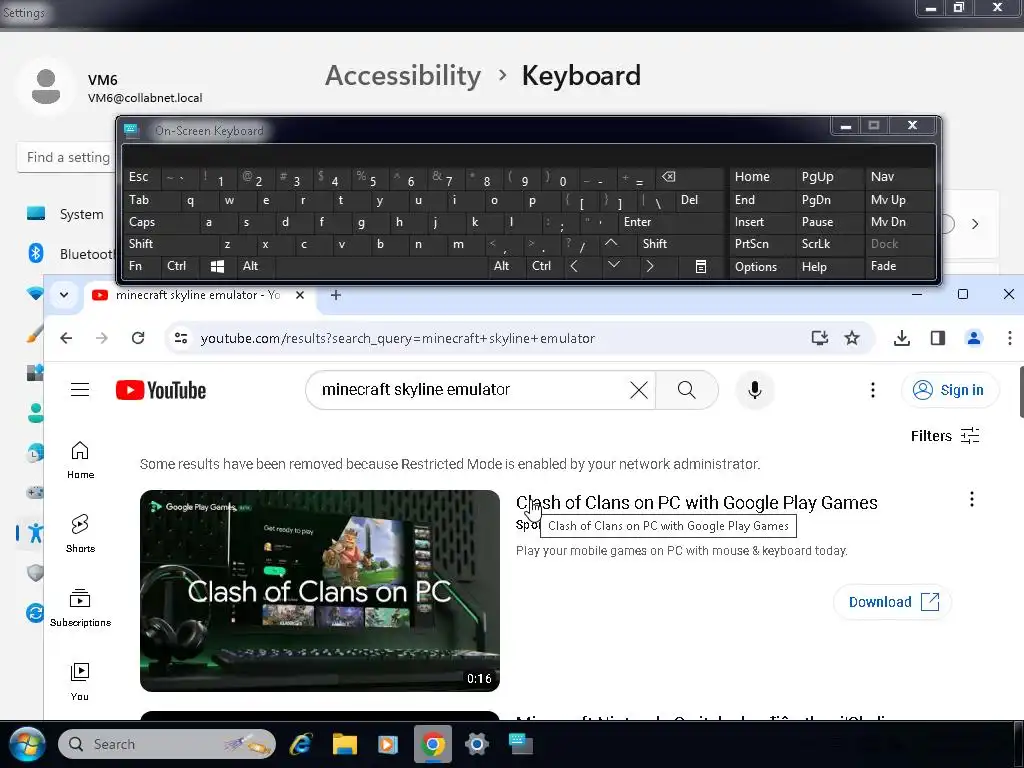Viewport: 1024px width, 768px height.
Task: Toggle Insert key on on-screen keyboard
Action: (749, 222)
